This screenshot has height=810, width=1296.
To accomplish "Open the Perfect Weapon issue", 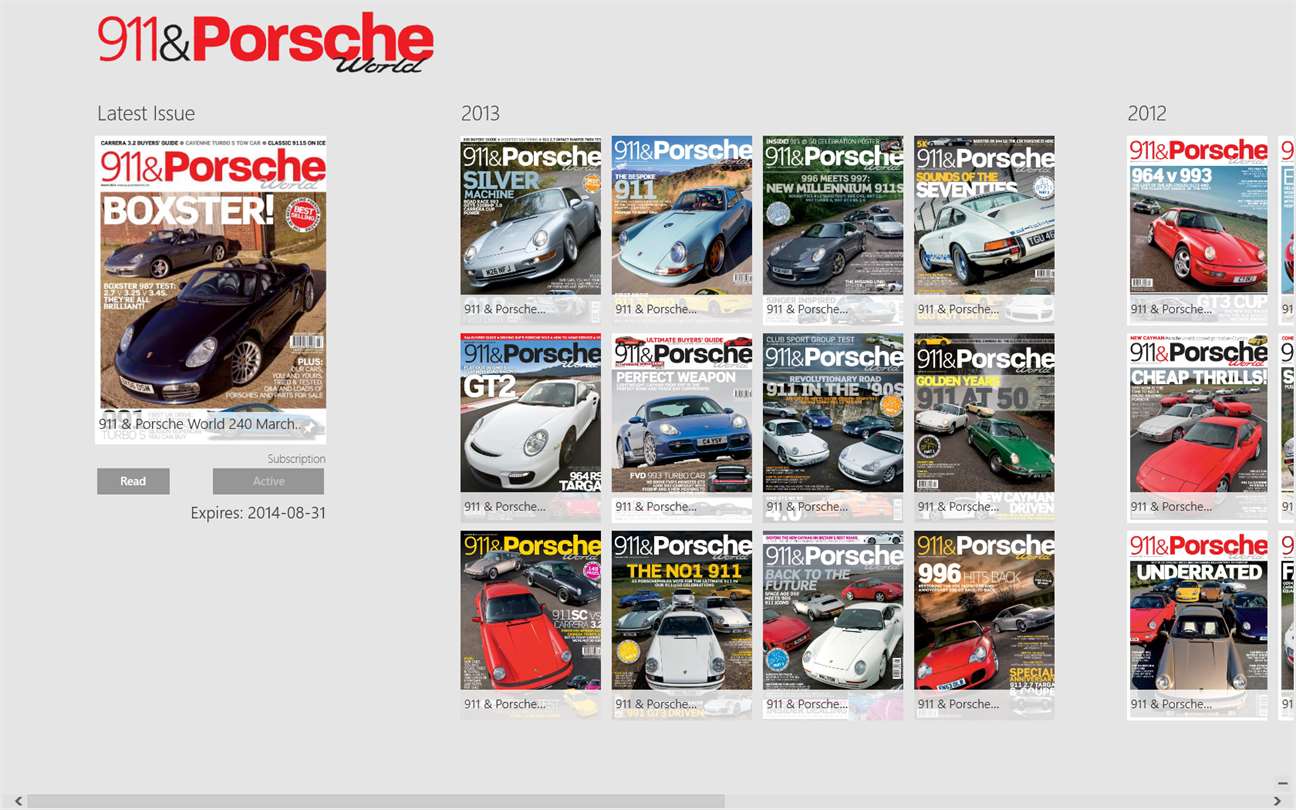I will (x=682, y=427).
